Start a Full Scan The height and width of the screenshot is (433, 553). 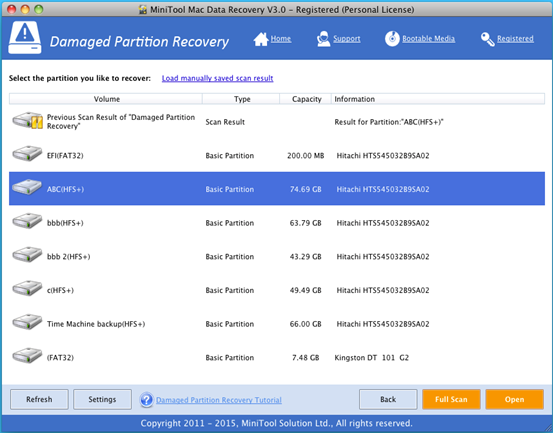pos(451,400)
